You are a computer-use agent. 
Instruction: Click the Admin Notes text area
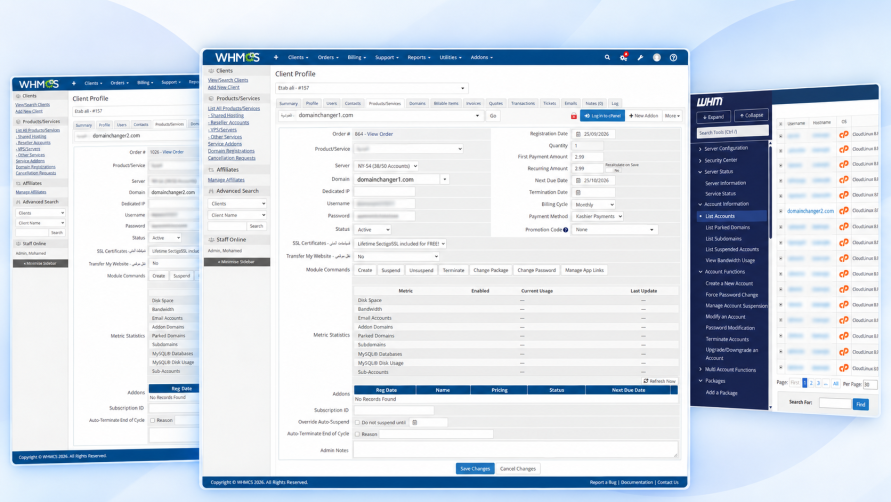tap(515, 449)
